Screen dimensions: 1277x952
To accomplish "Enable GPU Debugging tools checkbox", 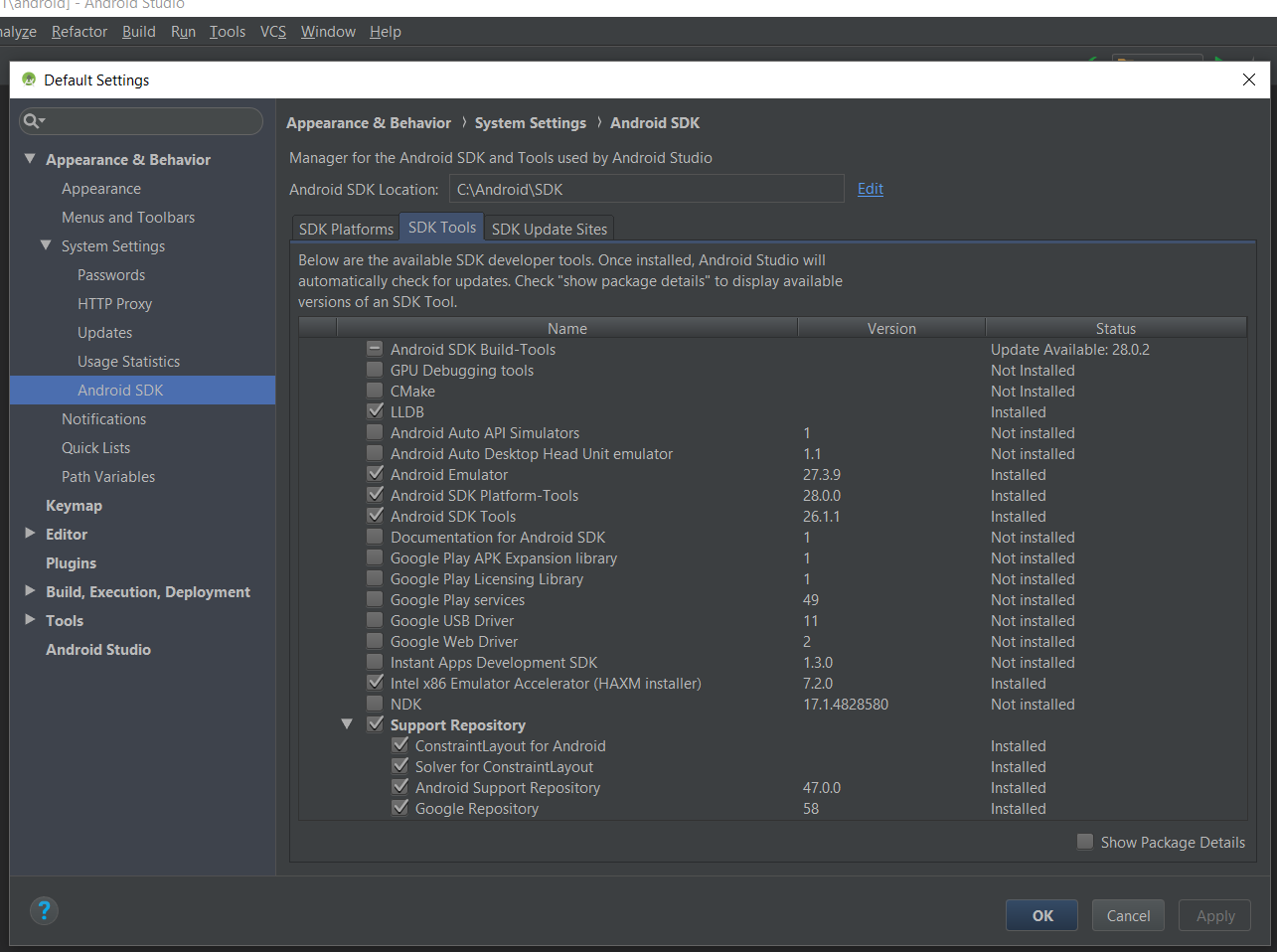I will [x=375, y=370].
